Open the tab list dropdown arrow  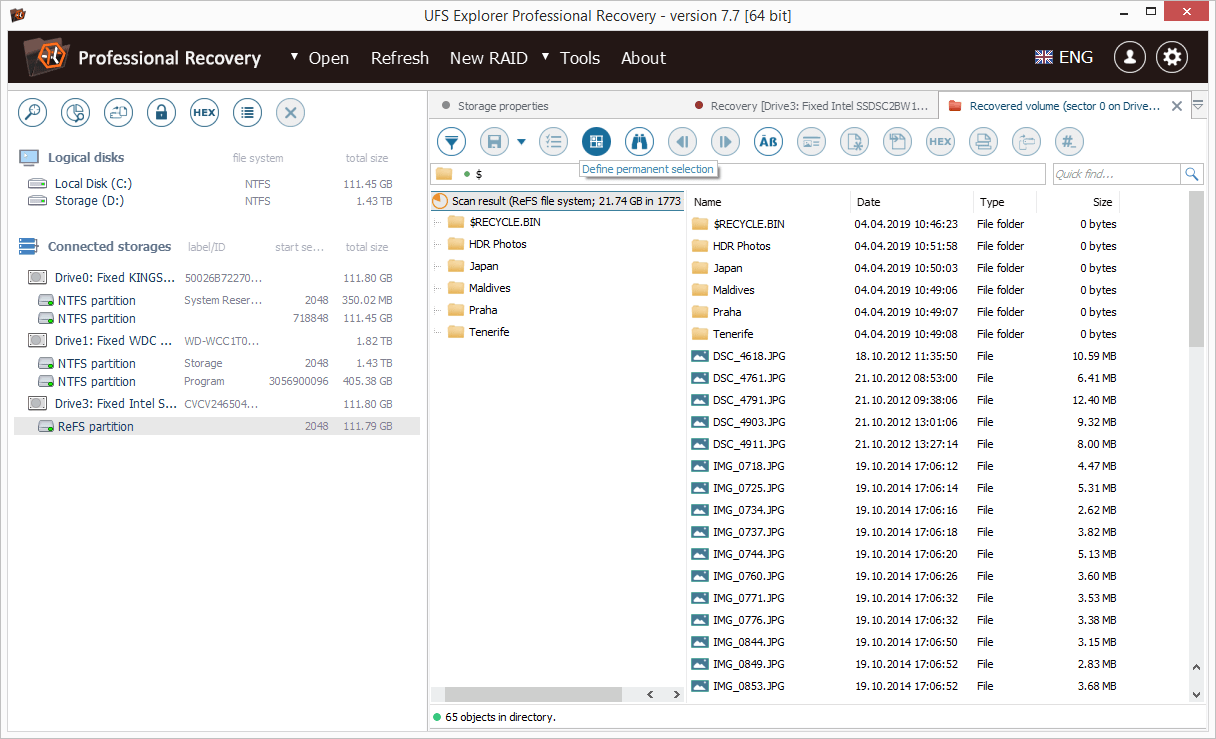1199,105
